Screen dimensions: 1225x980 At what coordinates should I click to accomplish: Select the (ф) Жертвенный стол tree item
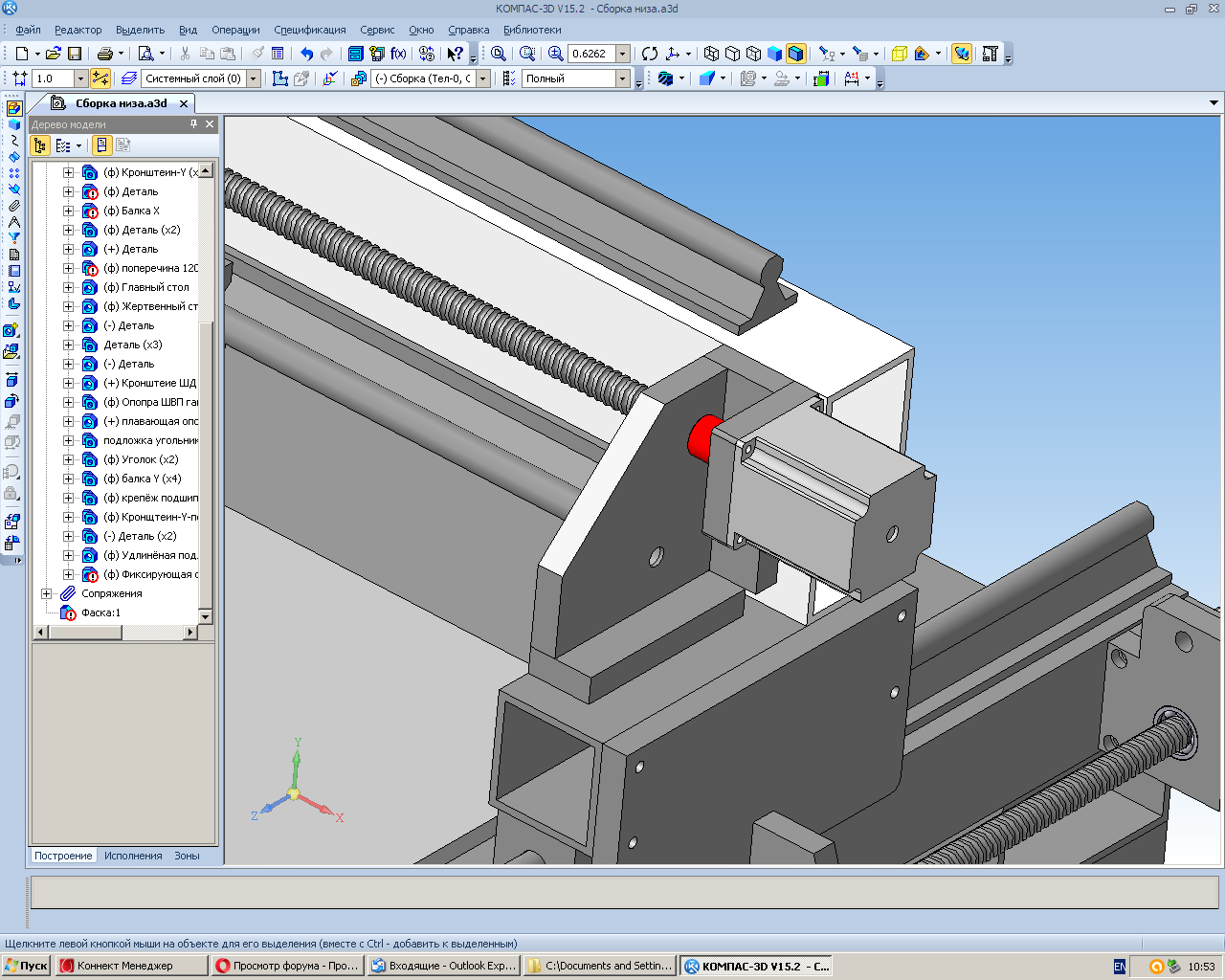(150, 306)
